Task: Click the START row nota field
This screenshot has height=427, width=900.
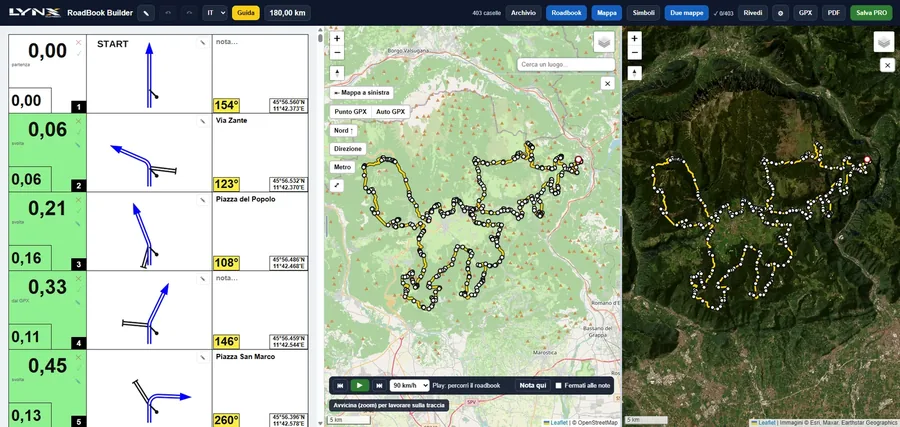Action: pyautogui.click(x=260, y=42)
